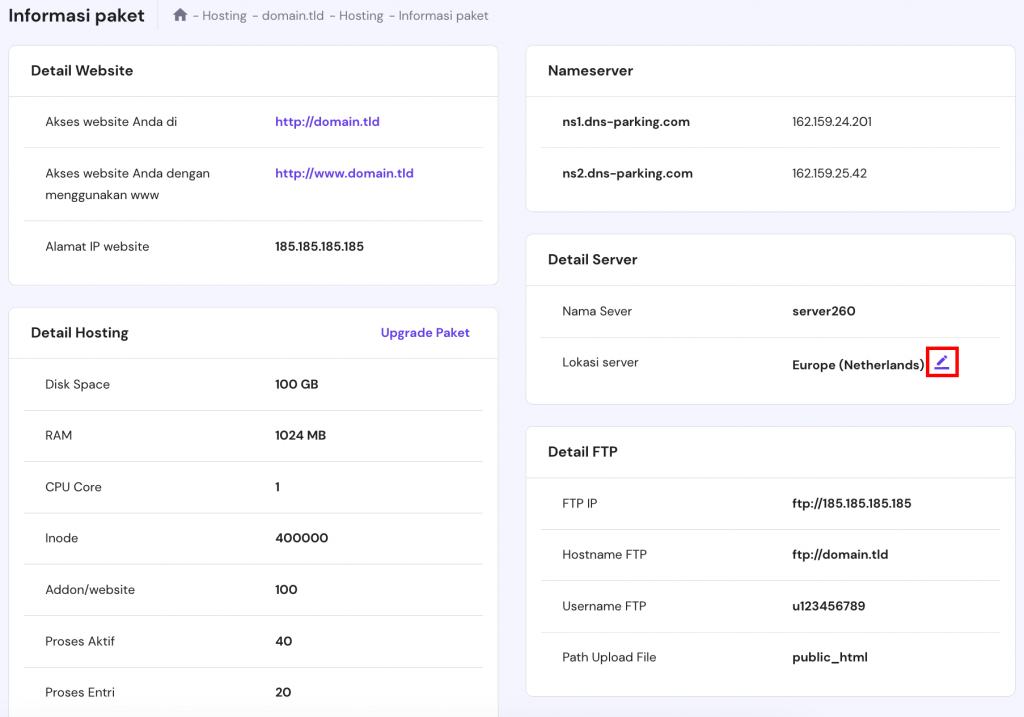Select the website IP address 185.185.185.185

pos(319,246)
